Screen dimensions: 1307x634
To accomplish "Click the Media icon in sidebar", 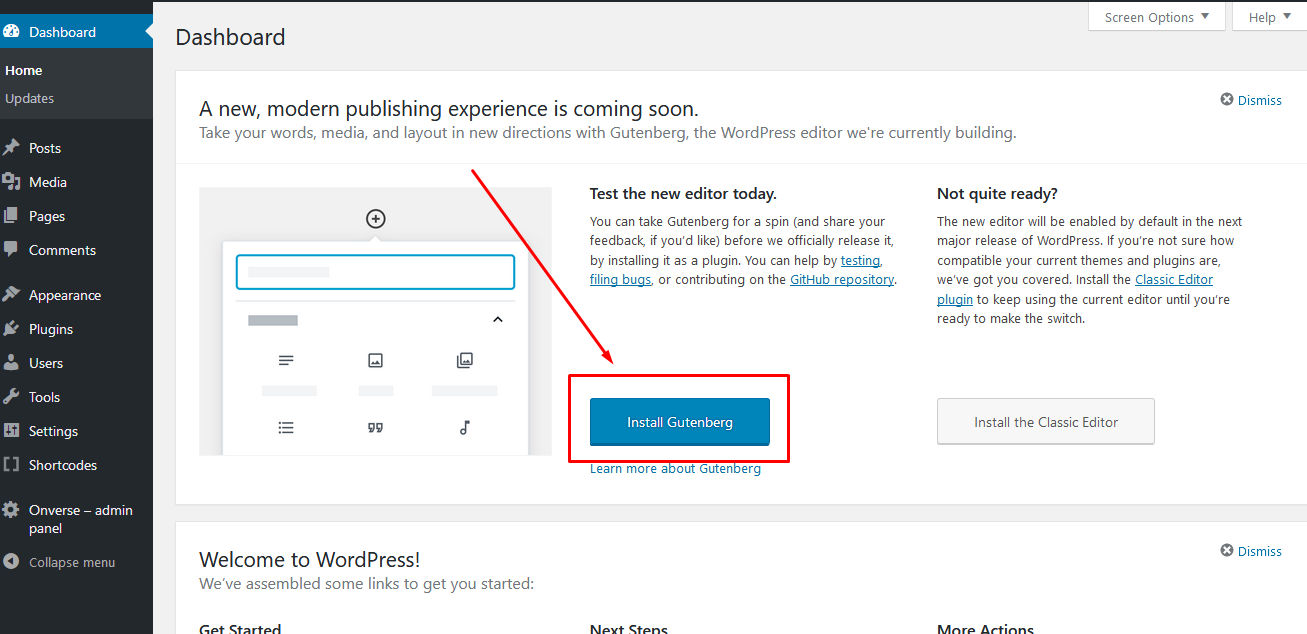I will click(x=12, y=182).
